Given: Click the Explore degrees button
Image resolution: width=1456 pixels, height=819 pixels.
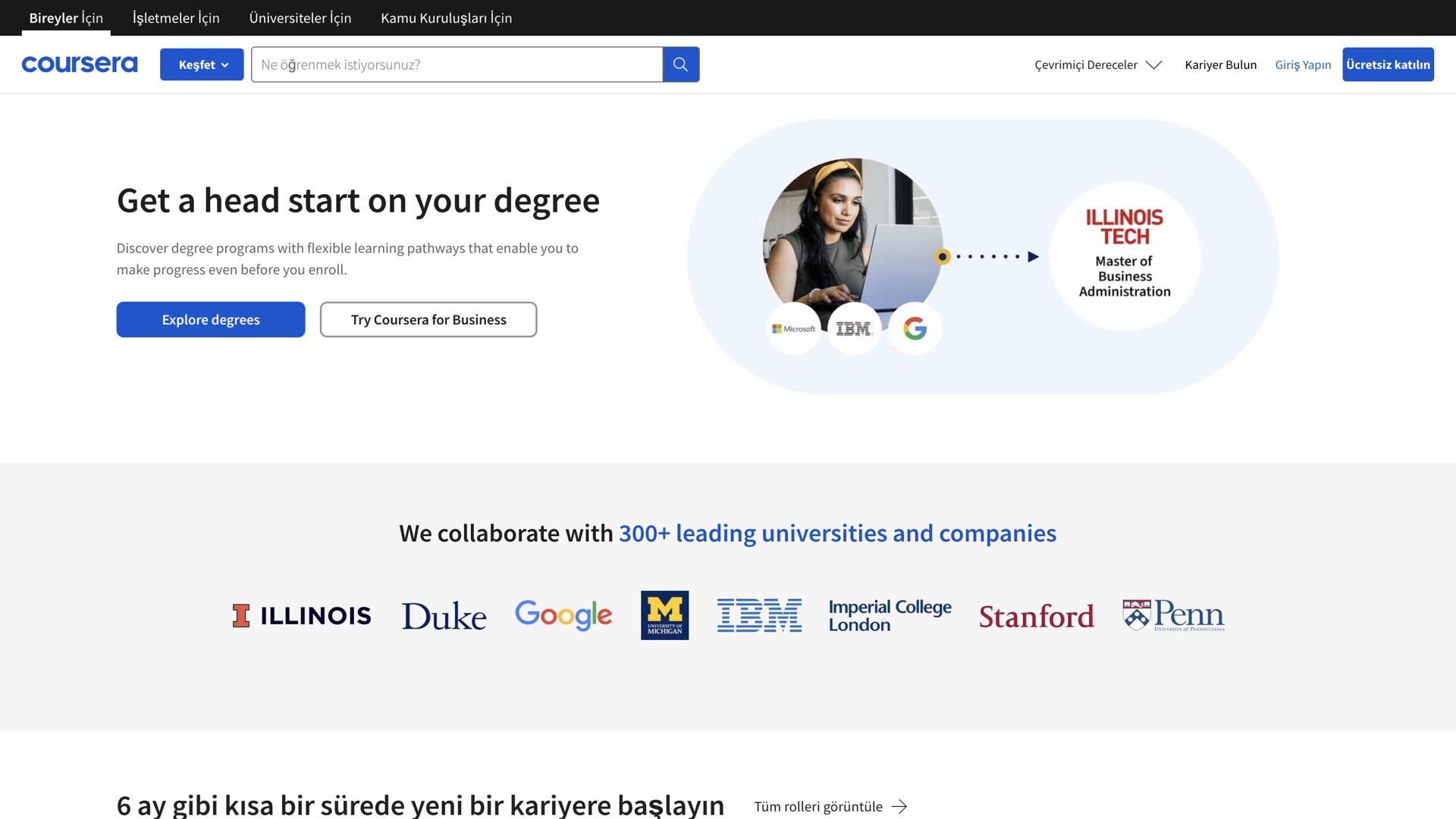Looking at the screenshot, I should (x=210, y=319).
